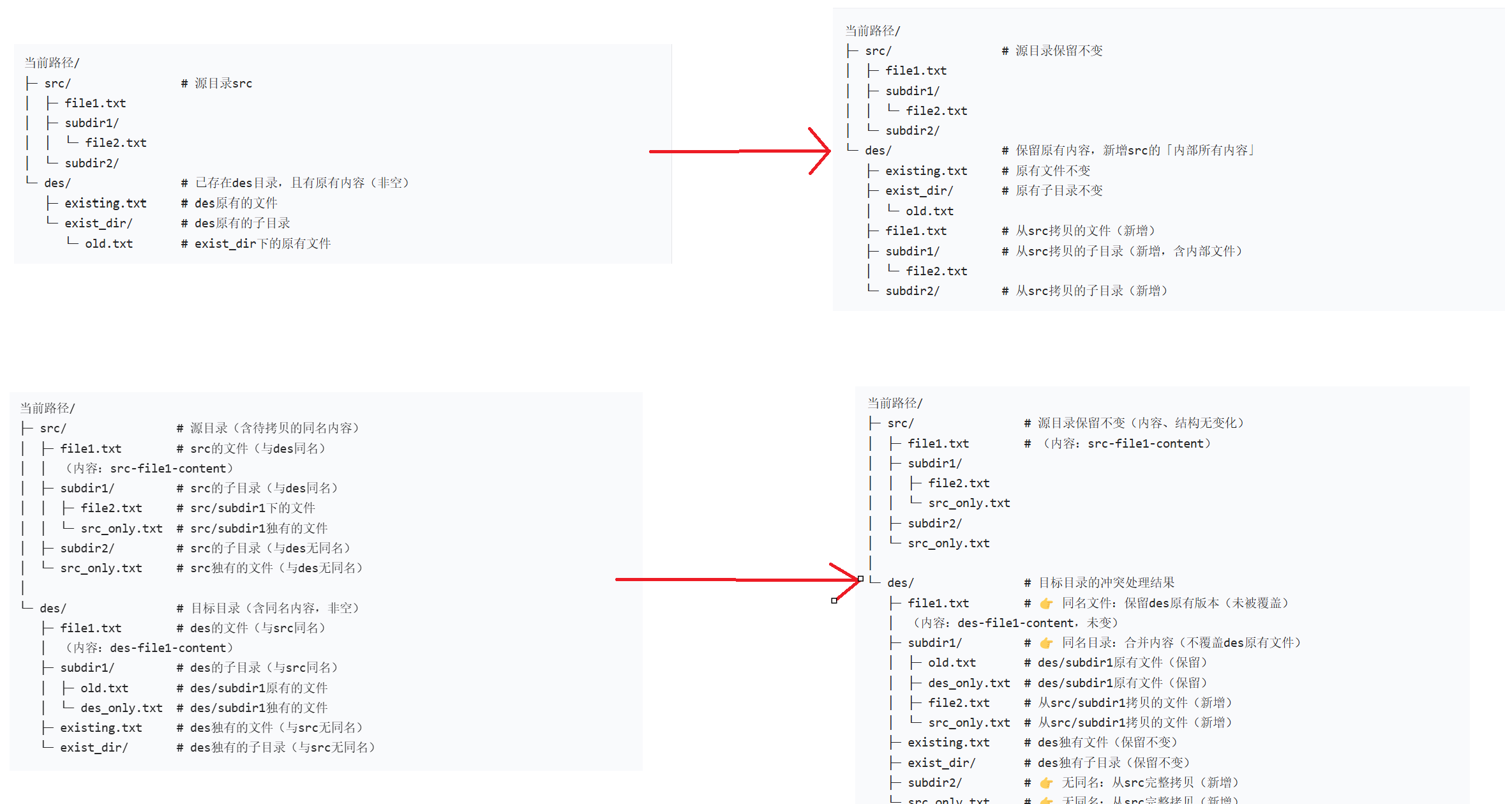Click the des/ folder in bottom-right tree
The image size is (1512, 804).
click(x=900, y=582)
